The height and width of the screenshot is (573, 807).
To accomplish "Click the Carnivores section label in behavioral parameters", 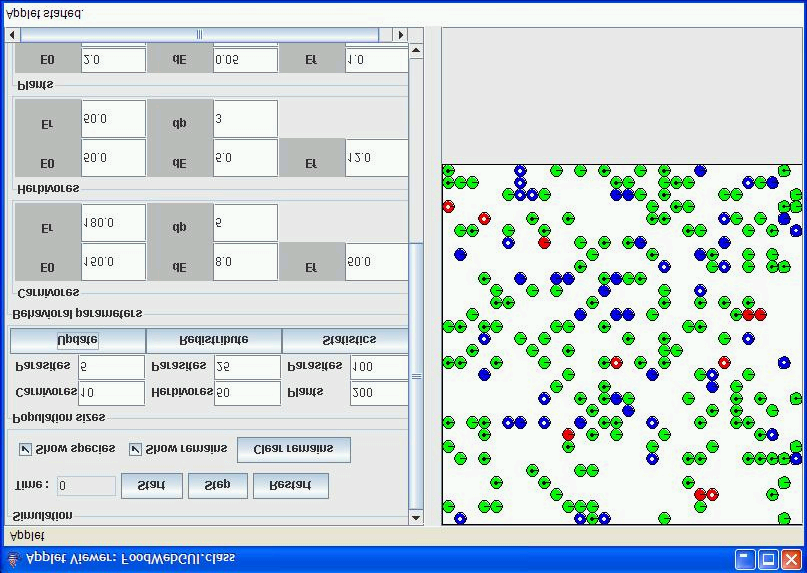I will [48, 293].
